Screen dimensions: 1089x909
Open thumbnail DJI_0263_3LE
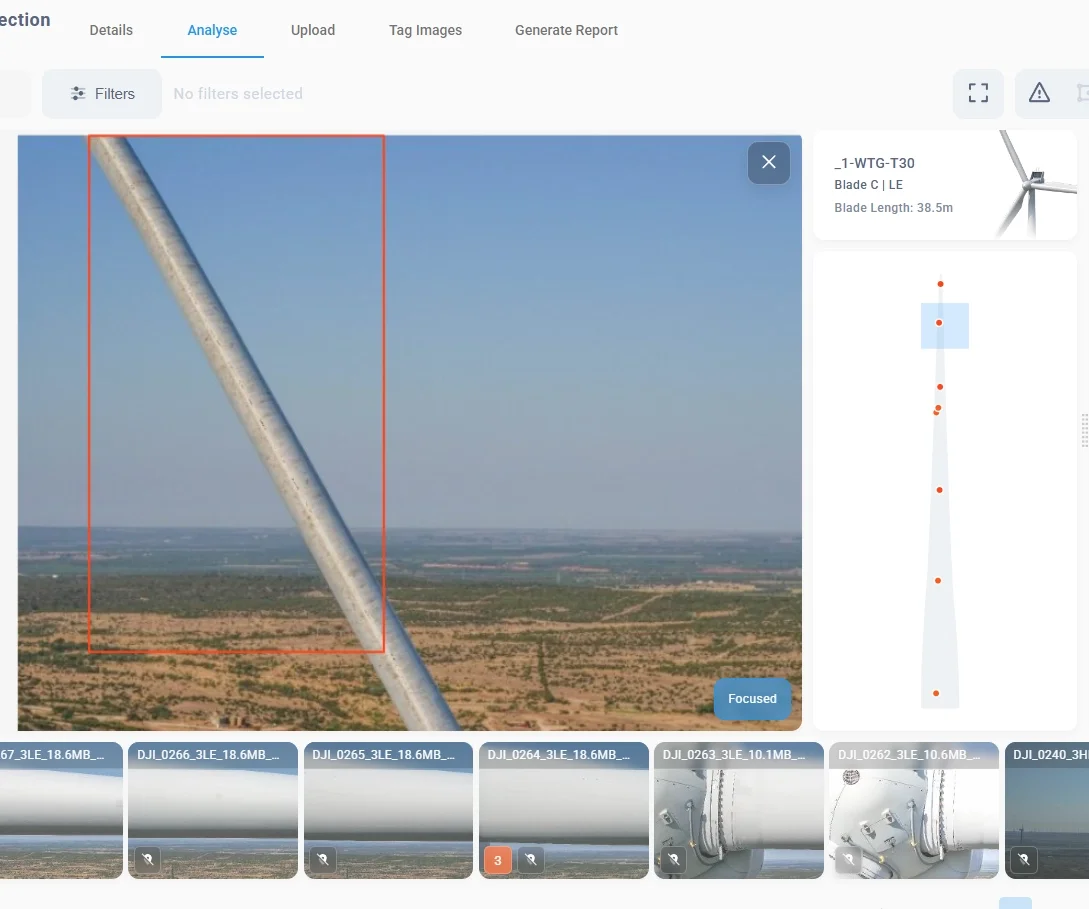739,810
